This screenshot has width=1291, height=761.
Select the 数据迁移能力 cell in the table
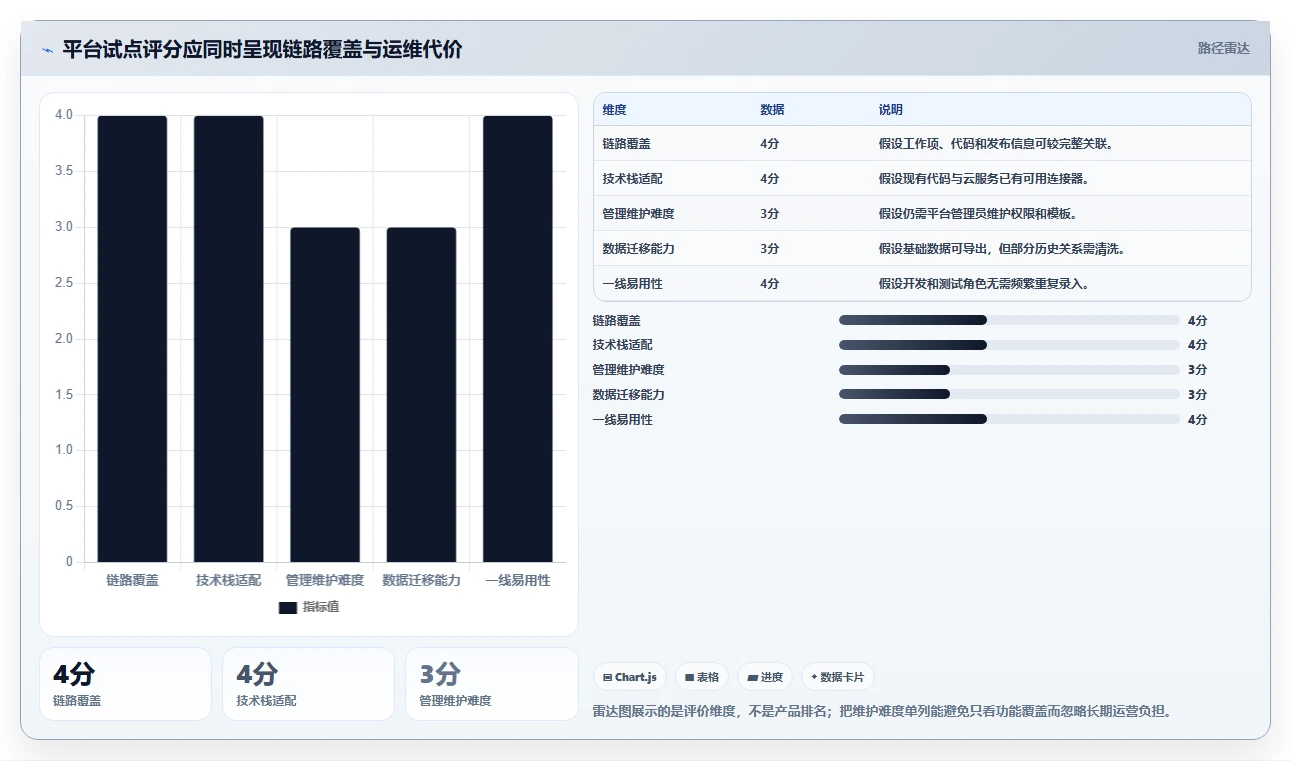[639, 249]
